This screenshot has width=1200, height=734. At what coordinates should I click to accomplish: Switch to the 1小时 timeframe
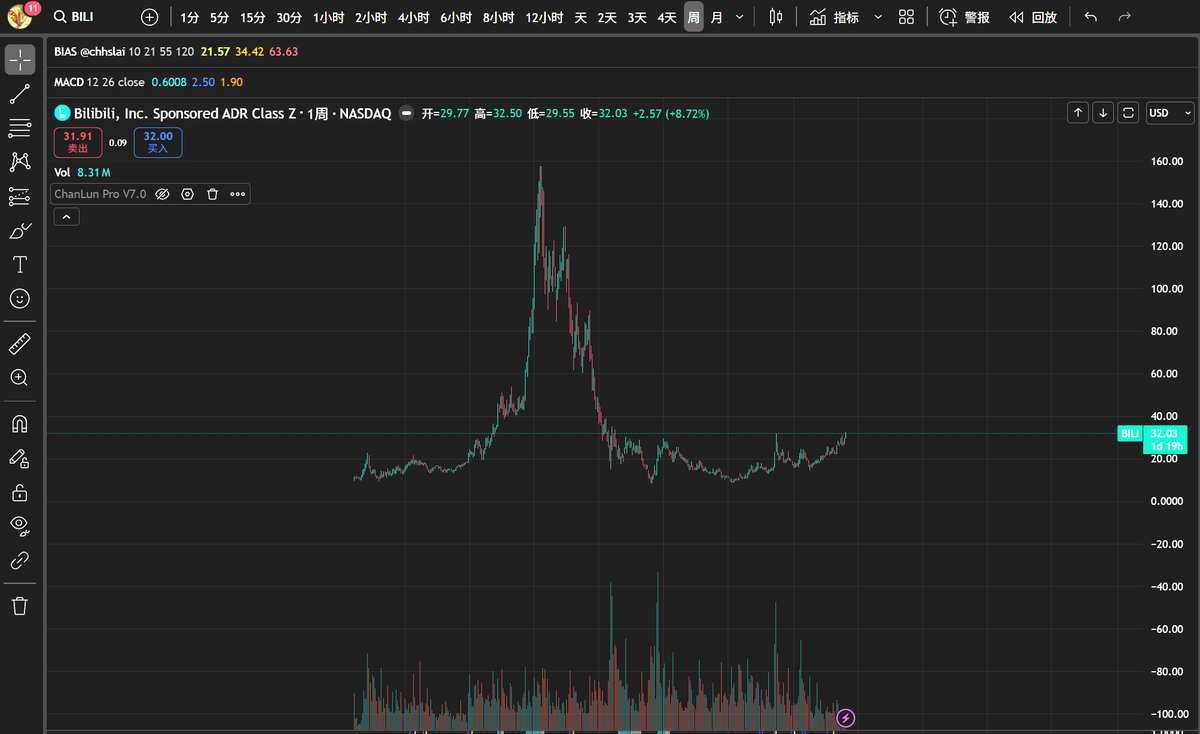point(328,17)
